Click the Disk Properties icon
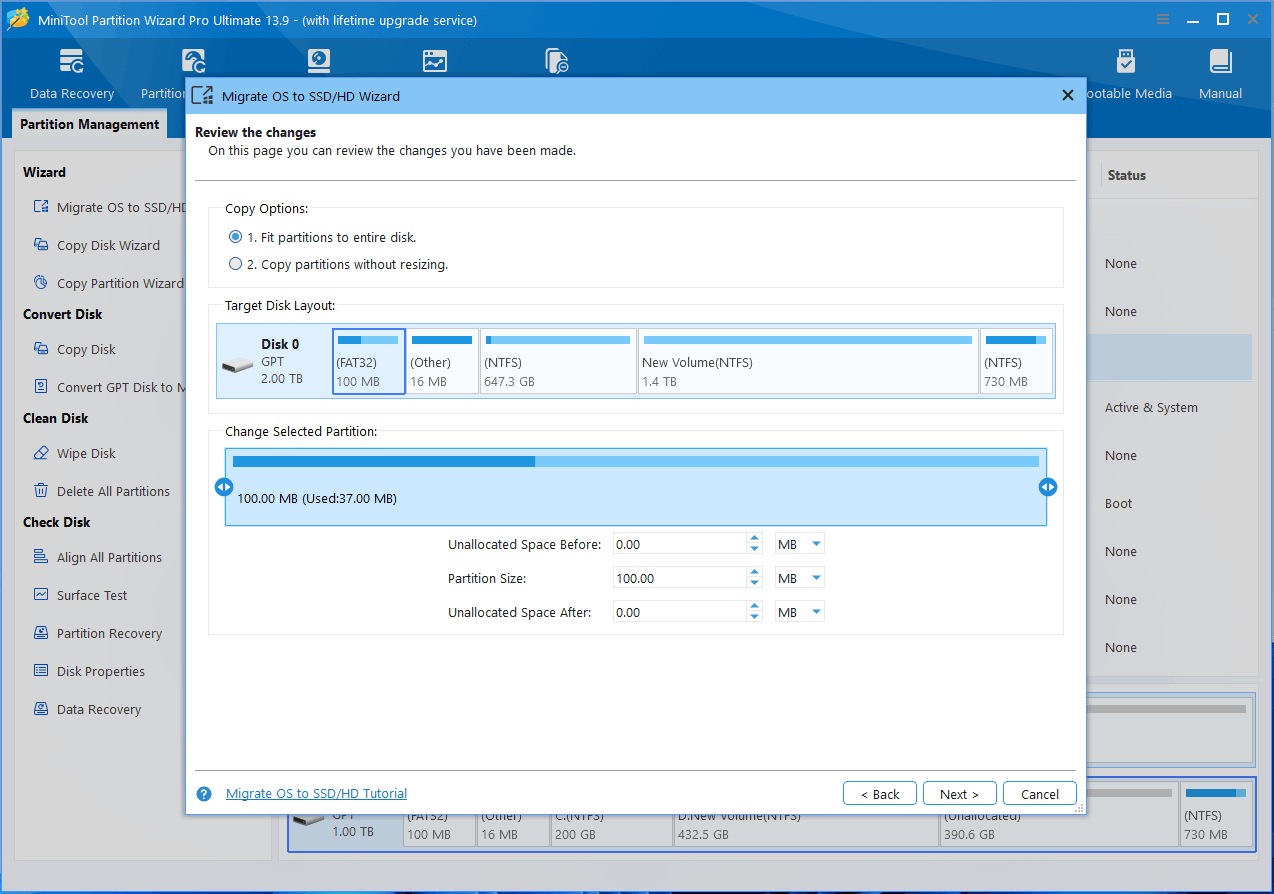 pos(41,671)
